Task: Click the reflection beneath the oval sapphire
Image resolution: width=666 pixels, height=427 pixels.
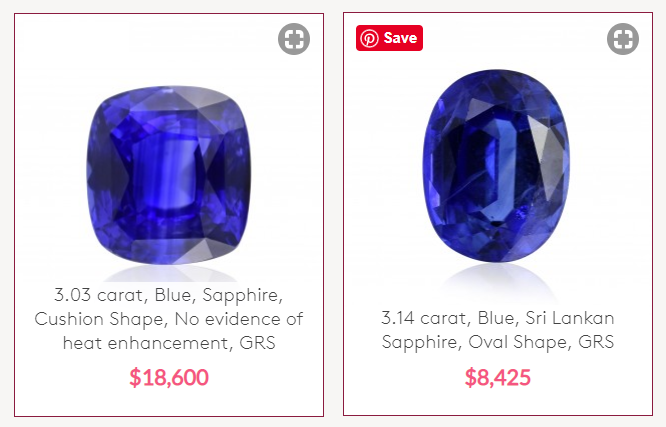Action: pyautogui.click(x=497, y=278)
